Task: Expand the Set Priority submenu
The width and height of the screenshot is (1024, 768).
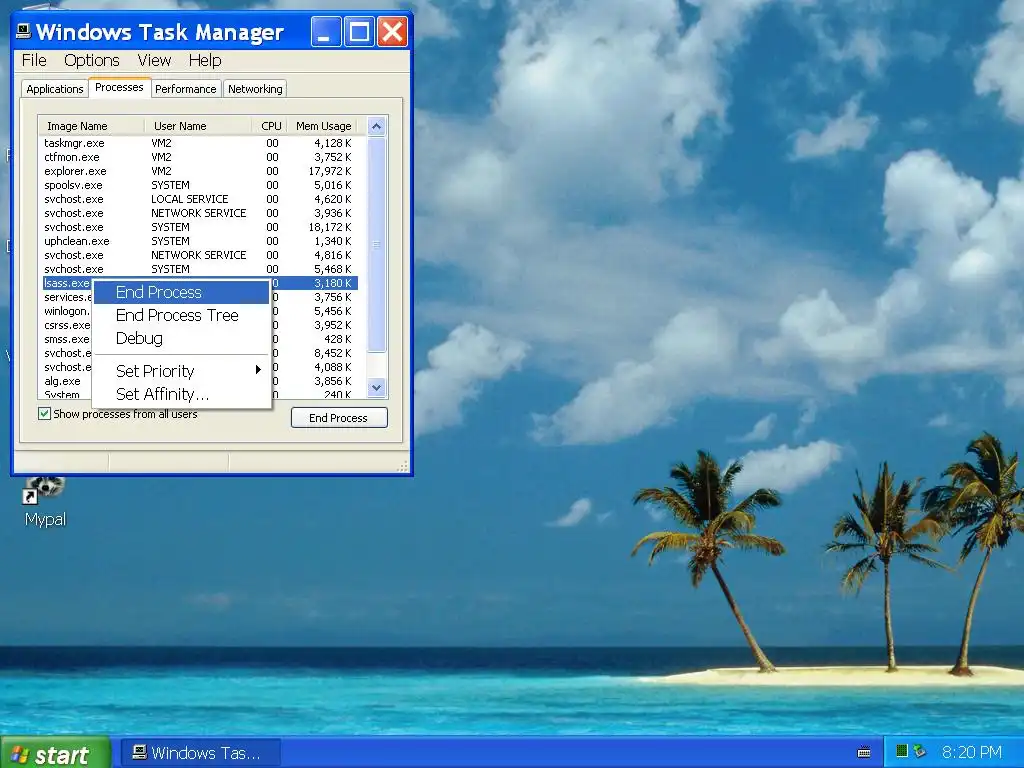Action: click(x=182, y=371)
